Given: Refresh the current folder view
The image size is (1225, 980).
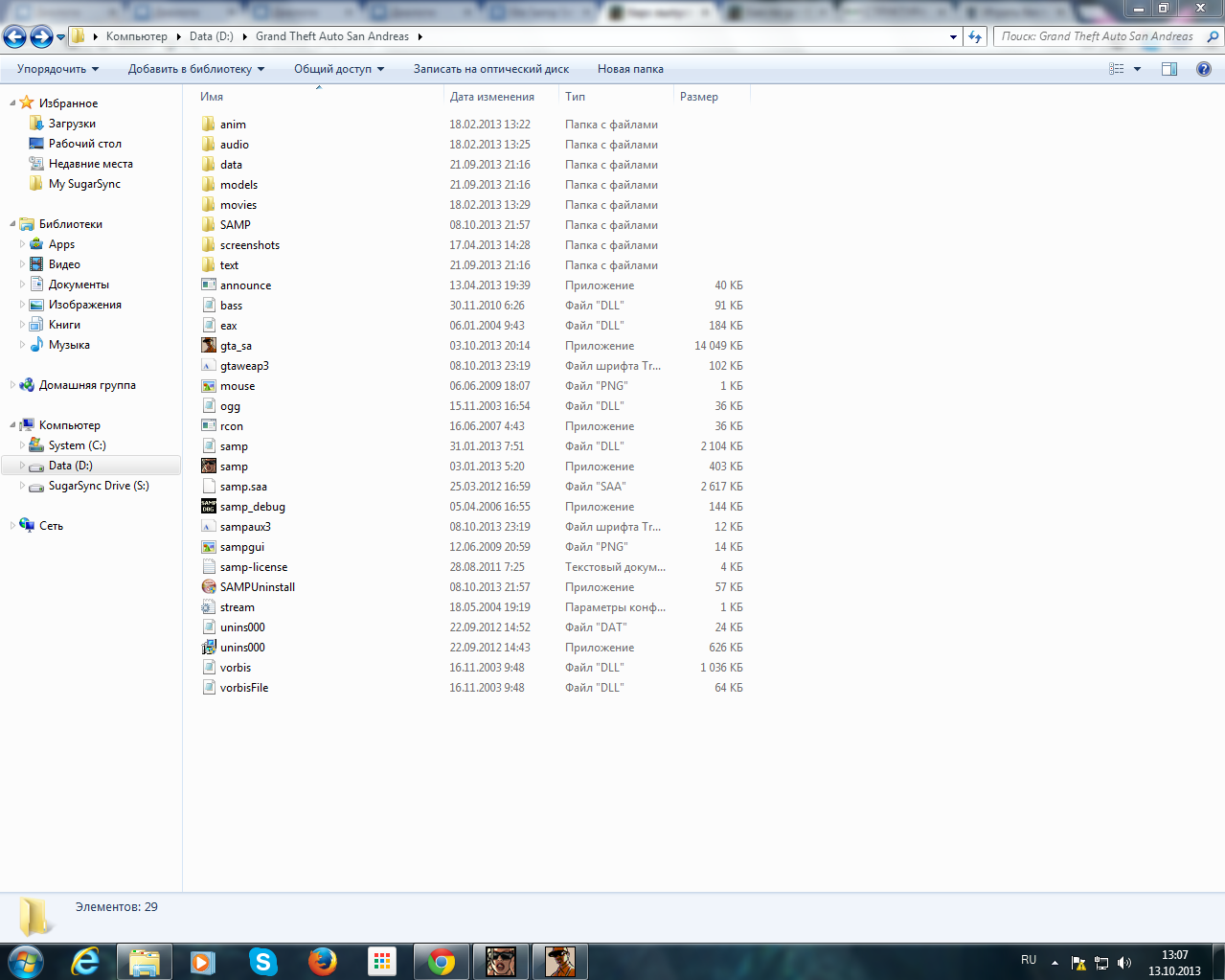Looking at the screenshot, I should tap(975, 36).
